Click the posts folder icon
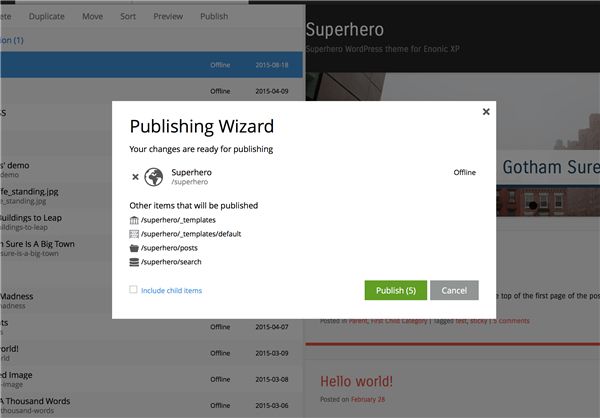600x418 pixels. 135,247
